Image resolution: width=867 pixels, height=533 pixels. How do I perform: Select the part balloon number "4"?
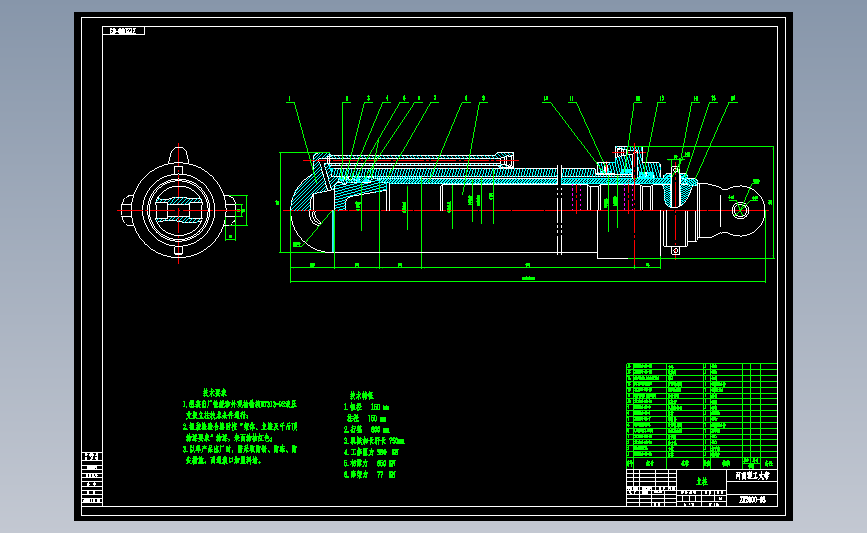point(387,98)
